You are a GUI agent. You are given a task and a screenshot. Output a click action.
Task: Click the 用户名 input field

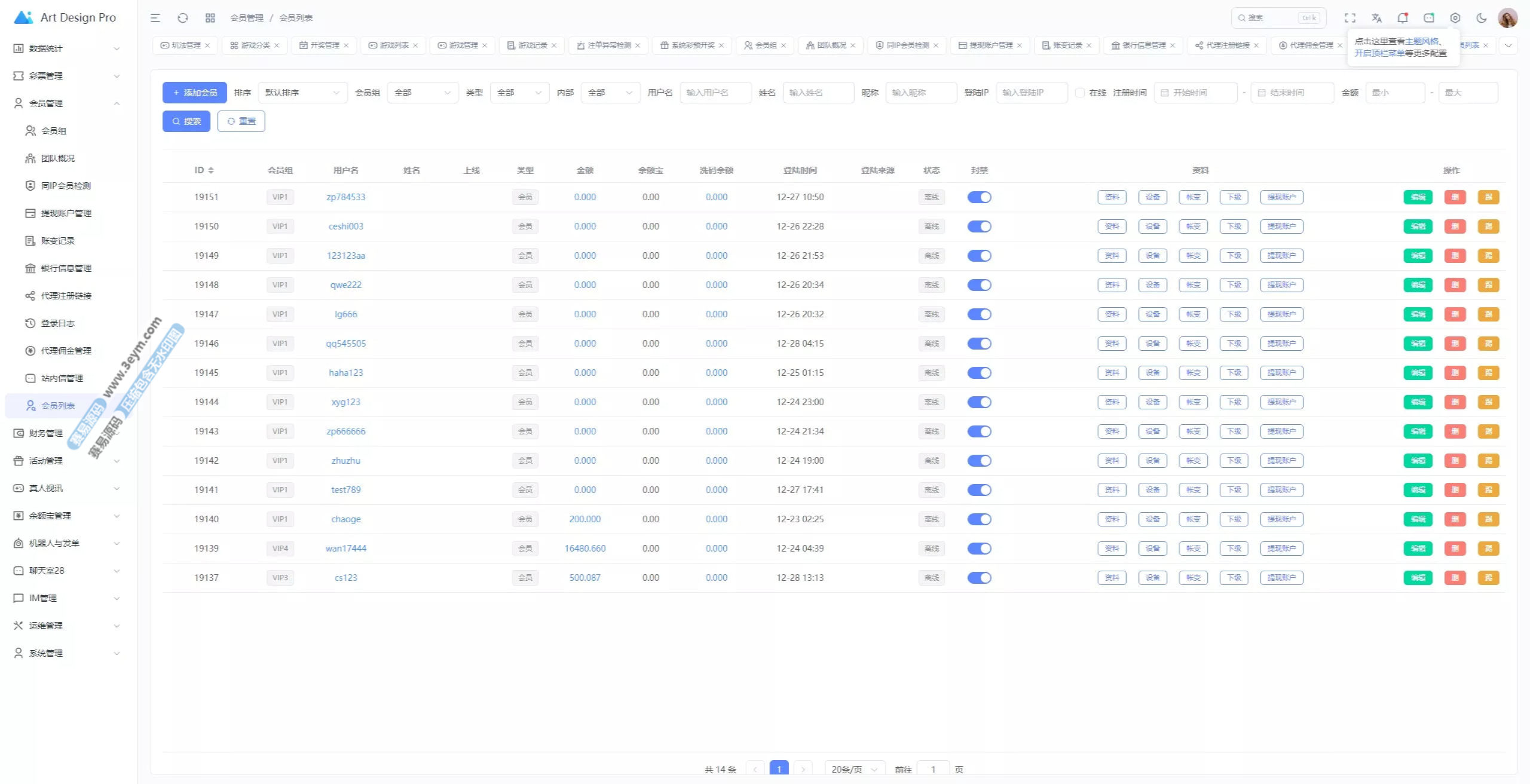pyautogui.click(x=715, y=93)
